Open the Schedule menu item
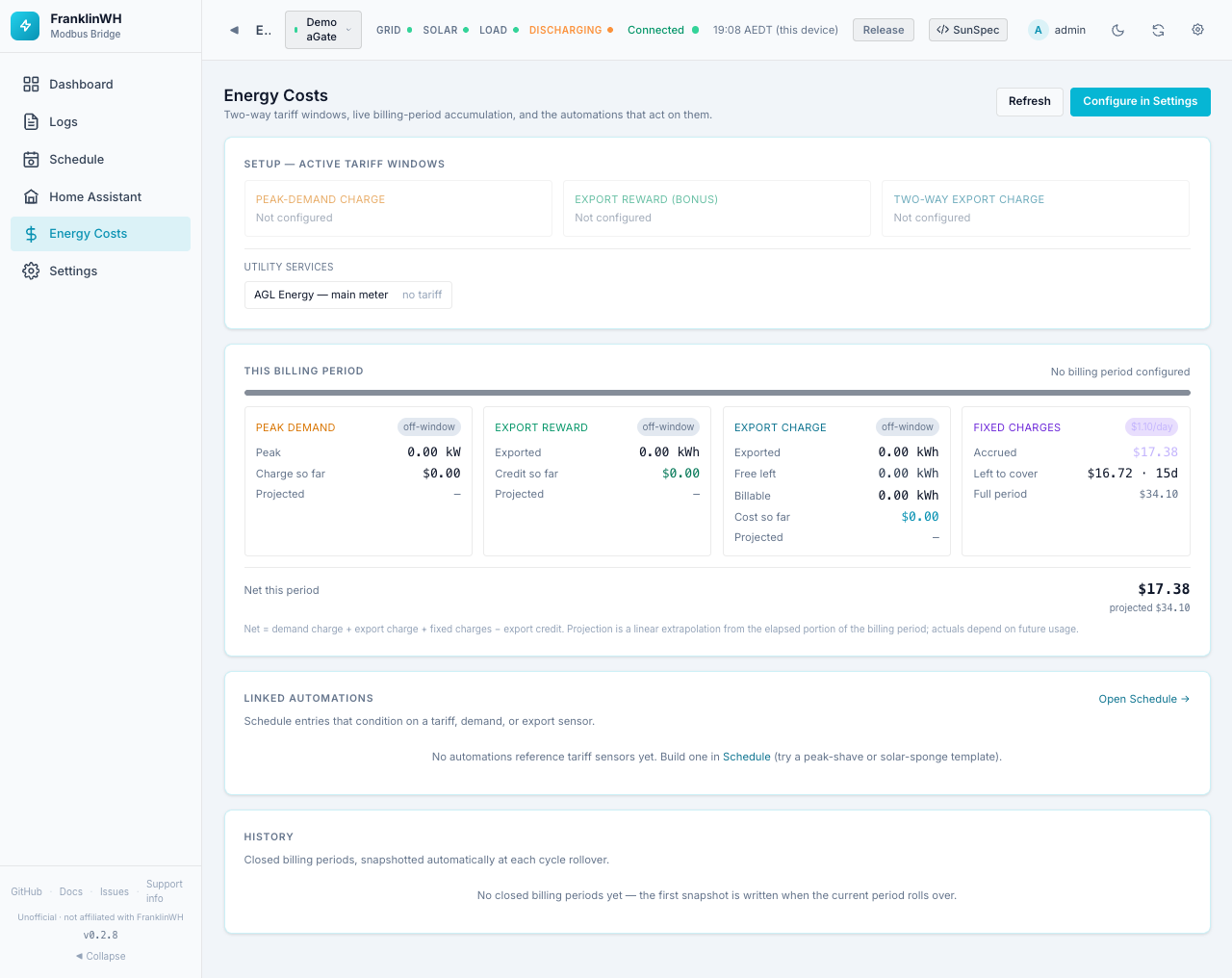 pyautogui.click(x=100, y=160)
